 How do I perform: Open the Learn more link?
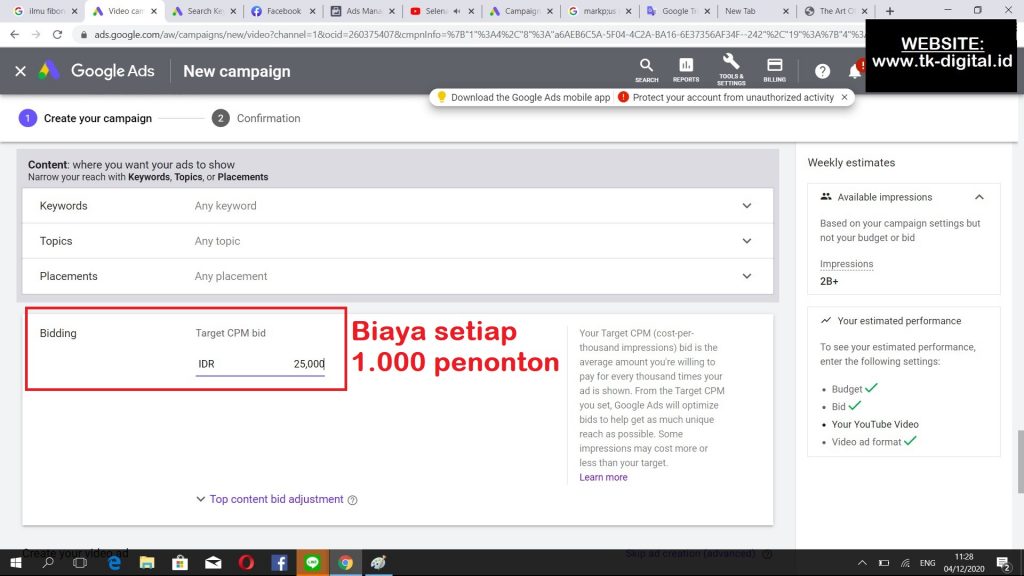(x=603, y=477)
